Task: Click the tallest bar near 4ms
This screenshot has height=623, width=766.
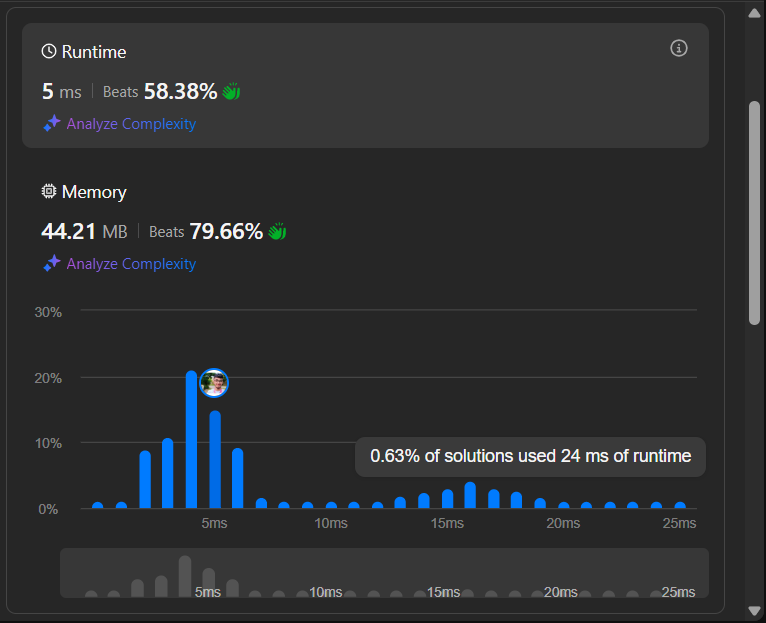Action: [x=192, y=439]
